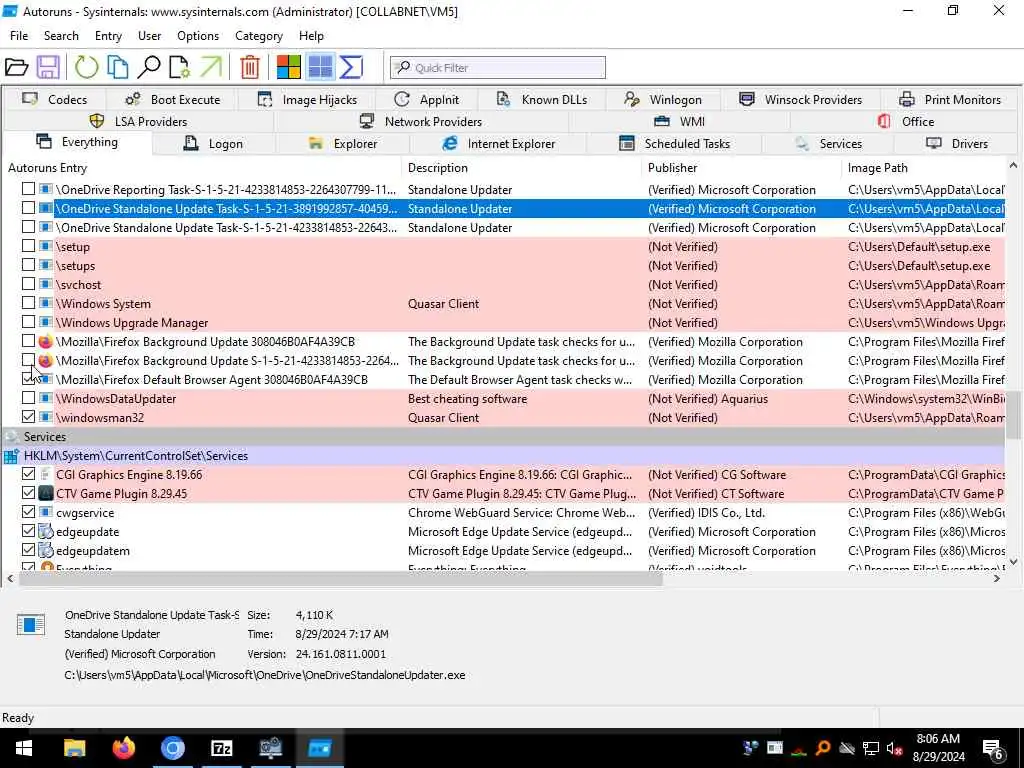Open 7-Zip from the taskbar
Viewport: 1024px width, 768px height.
221,748
